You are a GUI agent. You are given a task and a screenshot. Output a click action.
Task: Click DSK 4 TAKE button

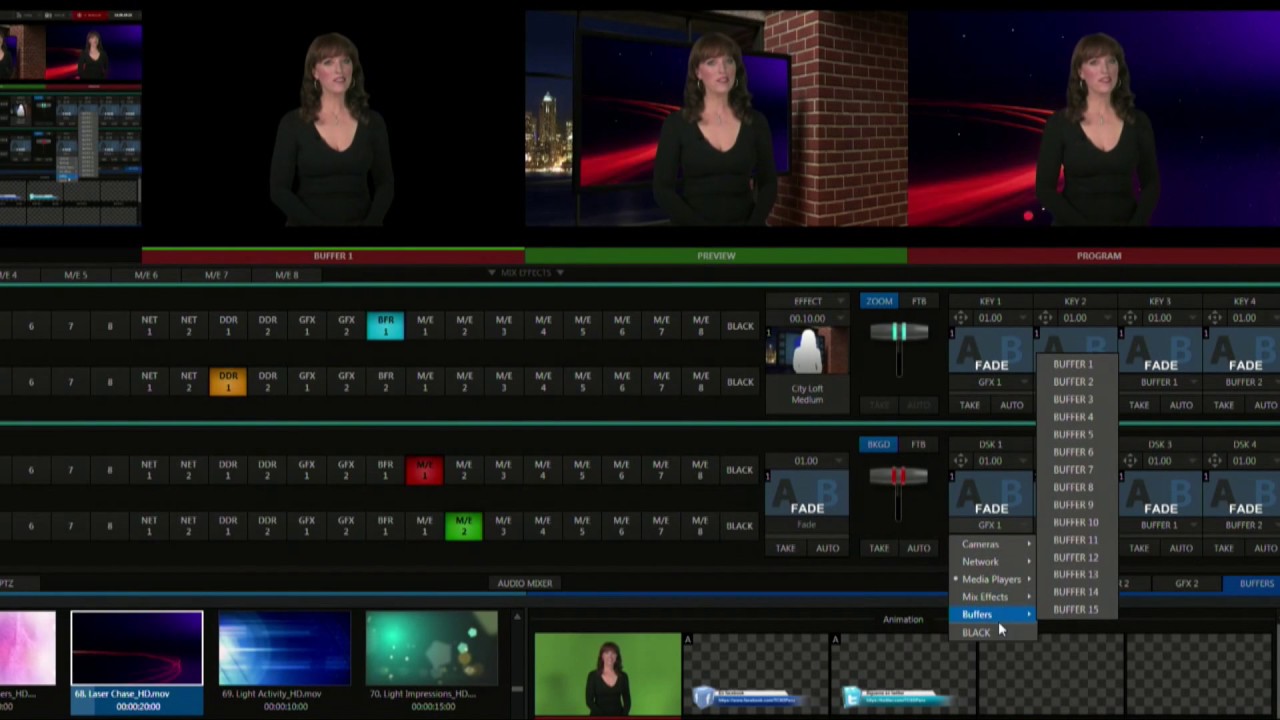tap(1223, 548)
